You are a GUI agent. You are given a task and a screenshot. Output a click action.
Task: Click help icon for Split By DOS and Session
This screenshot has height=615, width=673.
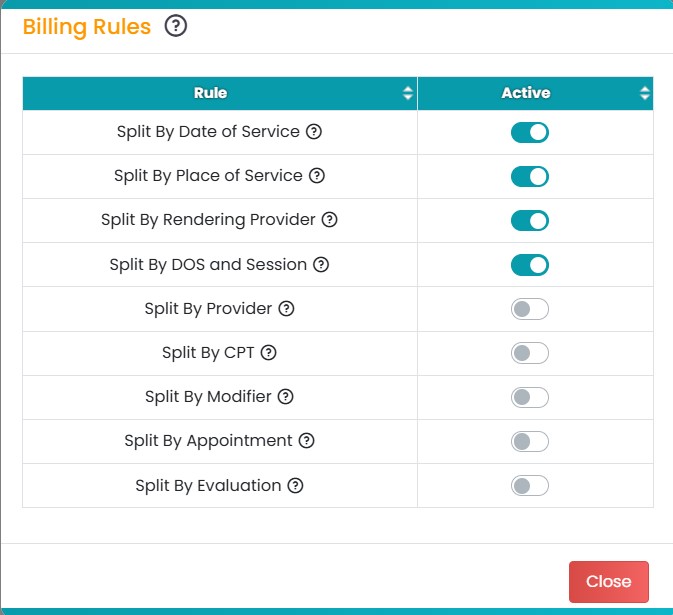coord(321,265)
